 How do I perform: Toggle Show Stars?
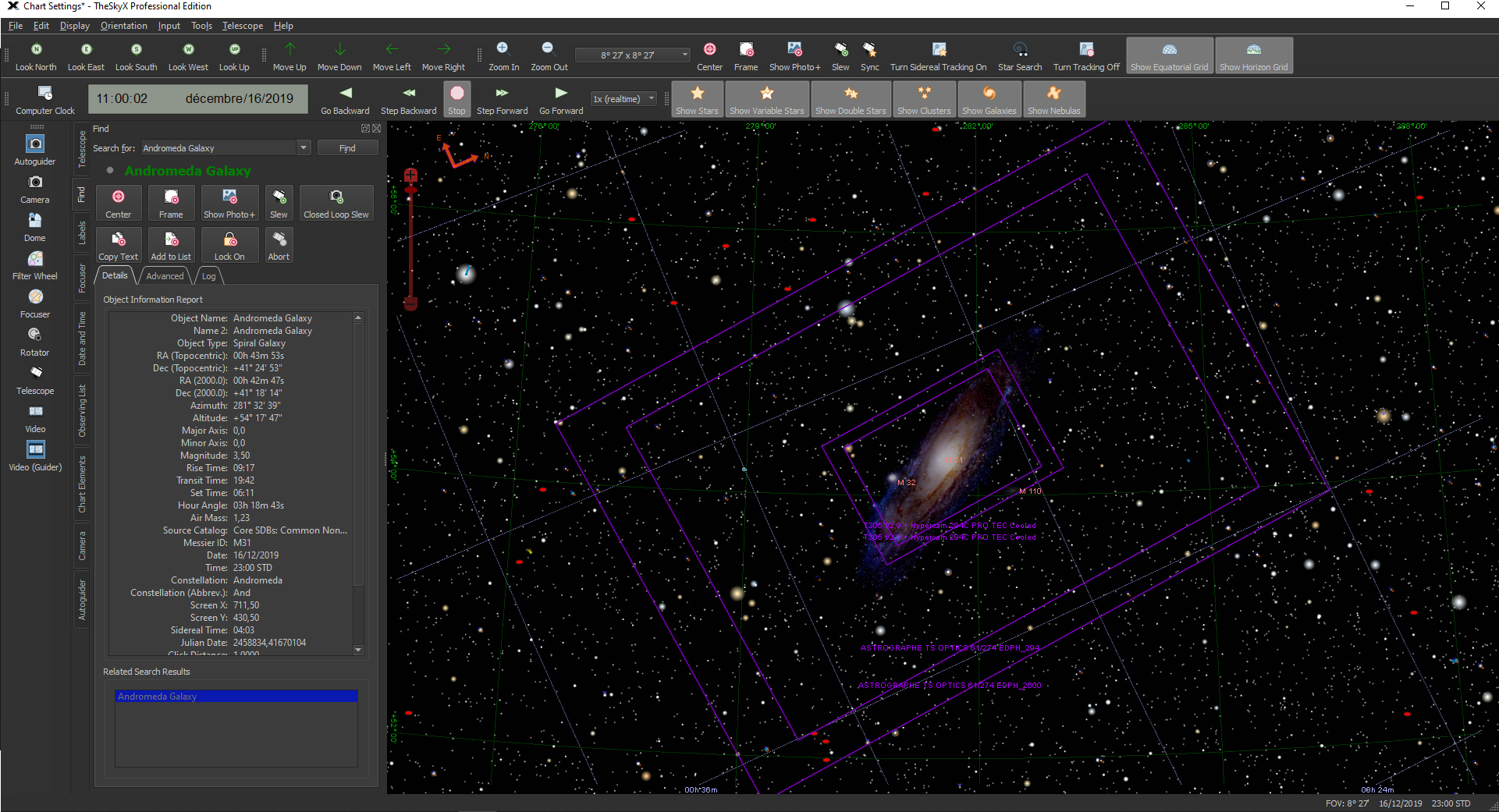tap(697, 99)
